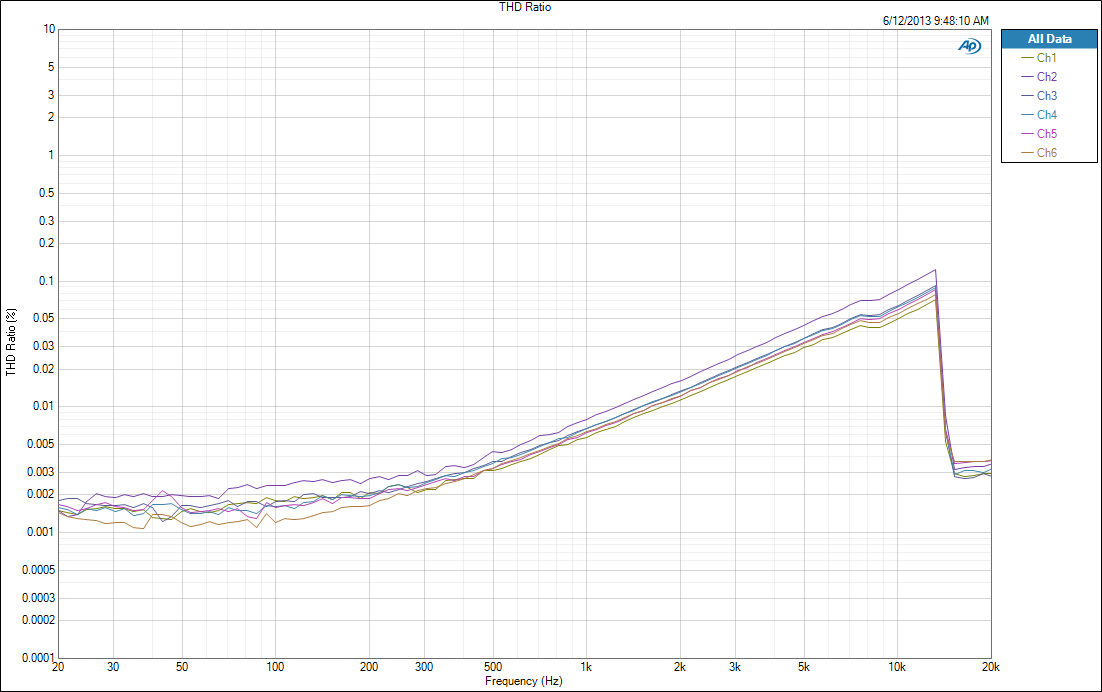1102x692 pixels.
Task: Click the 0.001 value on THD axis
Action: coord(40,532)
